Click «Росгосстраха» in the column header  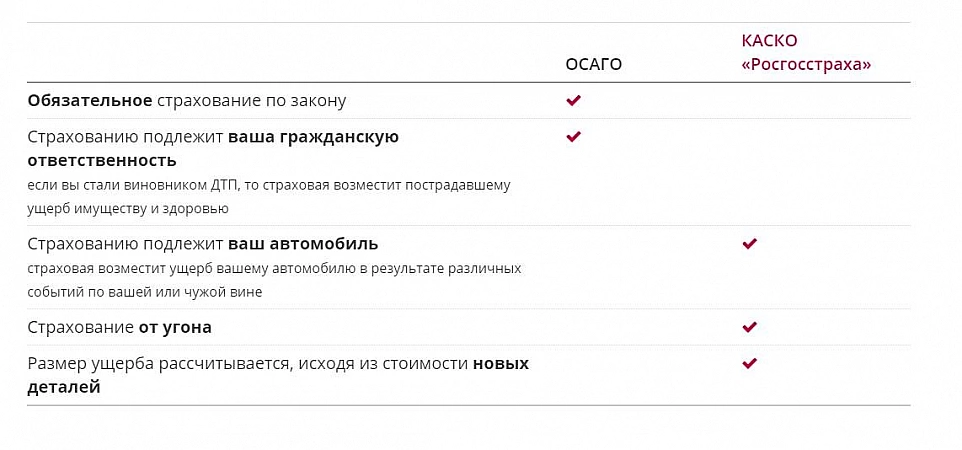[806, 65]
